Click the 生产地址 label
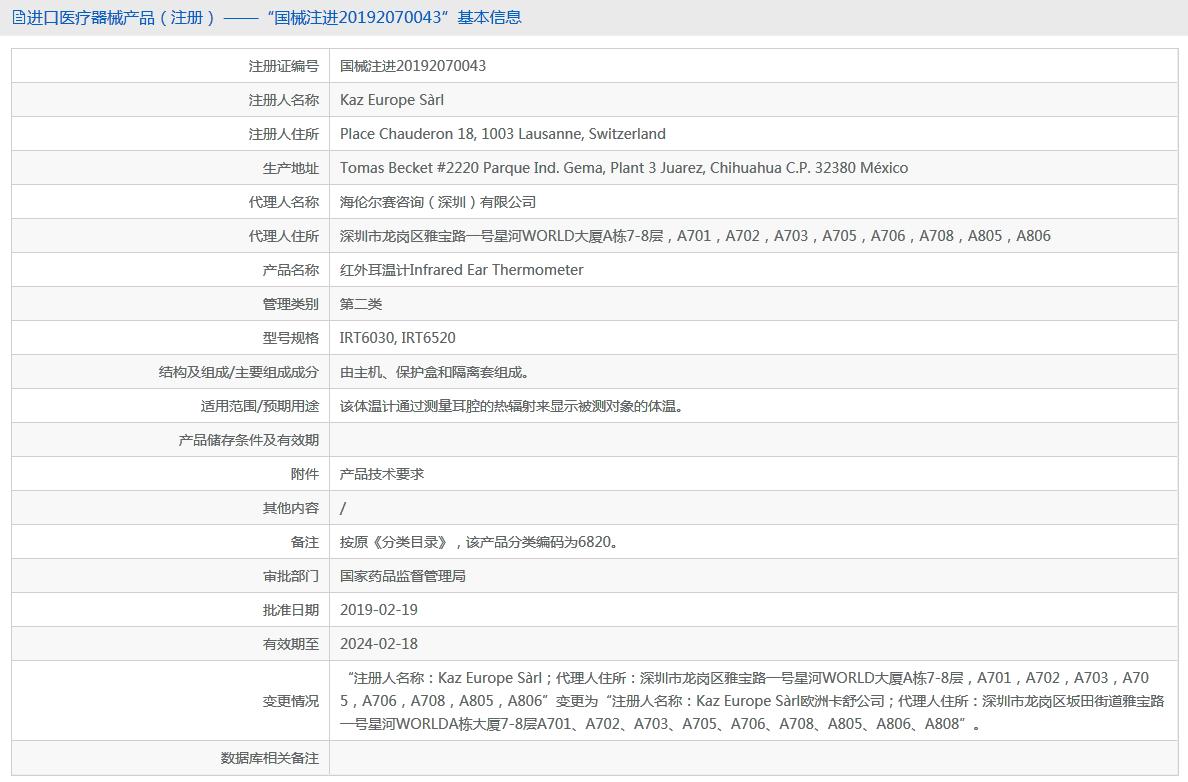The image size is (1188, 782). [x=291, y=168]
